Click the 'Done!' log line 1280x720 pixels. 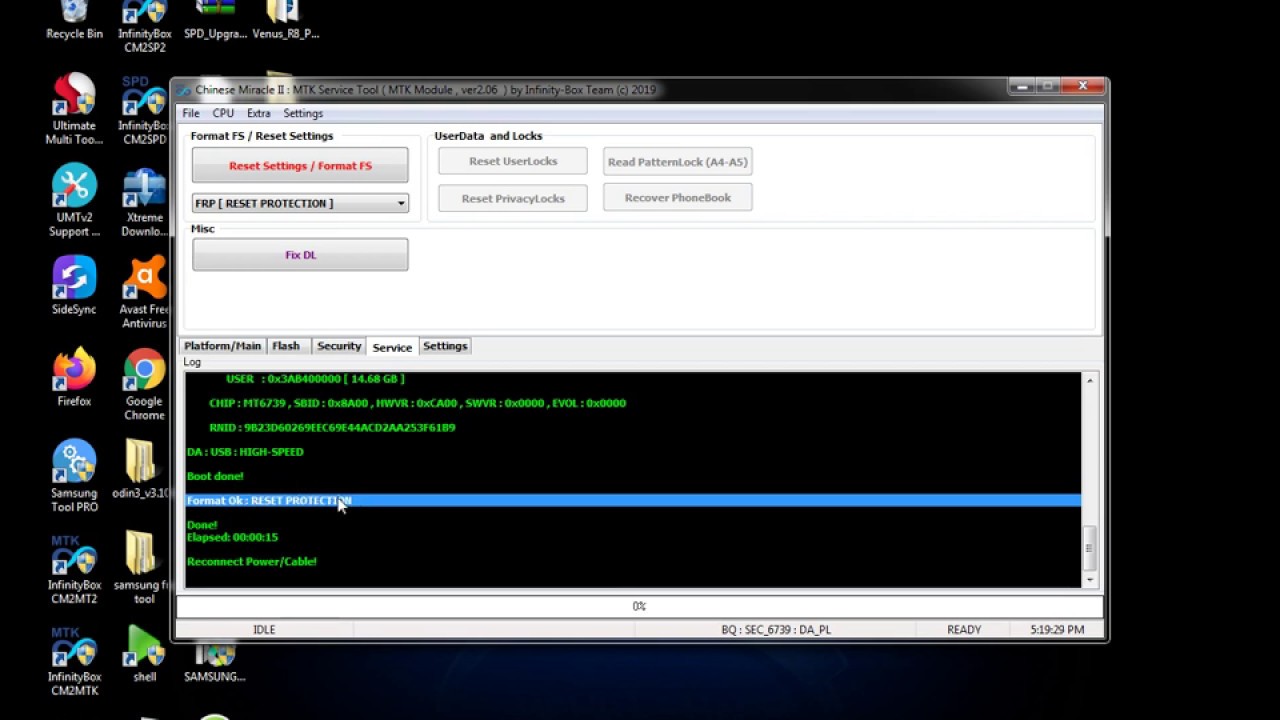coord(202,525)
